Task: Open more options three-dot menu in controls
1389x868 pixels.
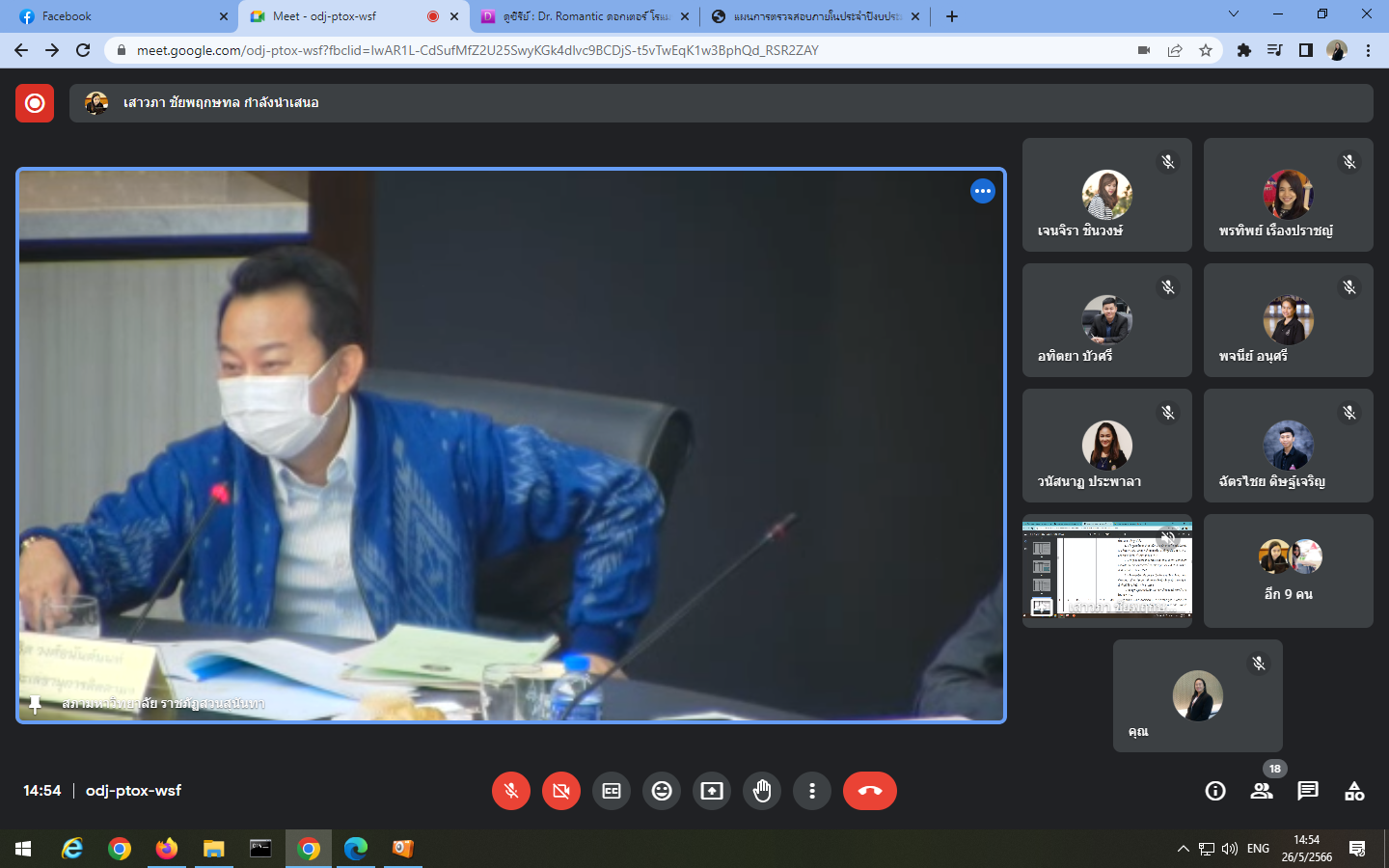Action: pos(812,791)
